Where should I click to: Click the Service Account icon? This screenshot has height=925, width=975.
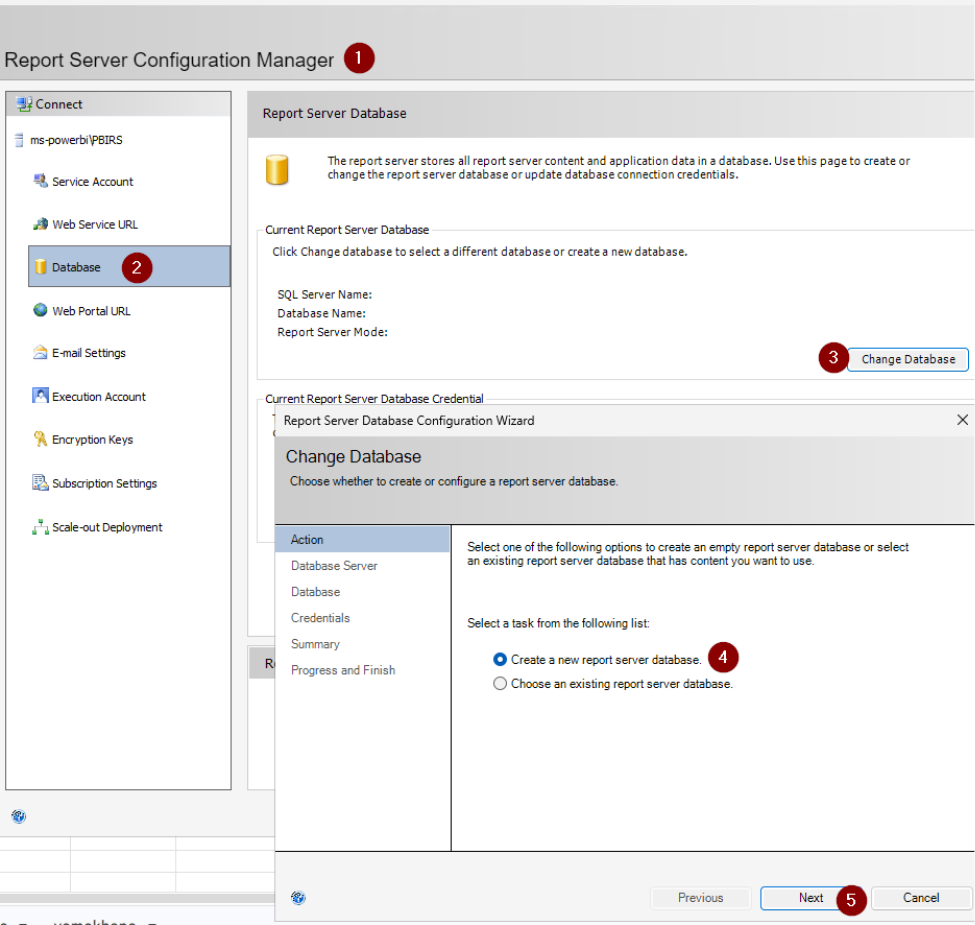[40, 181]
